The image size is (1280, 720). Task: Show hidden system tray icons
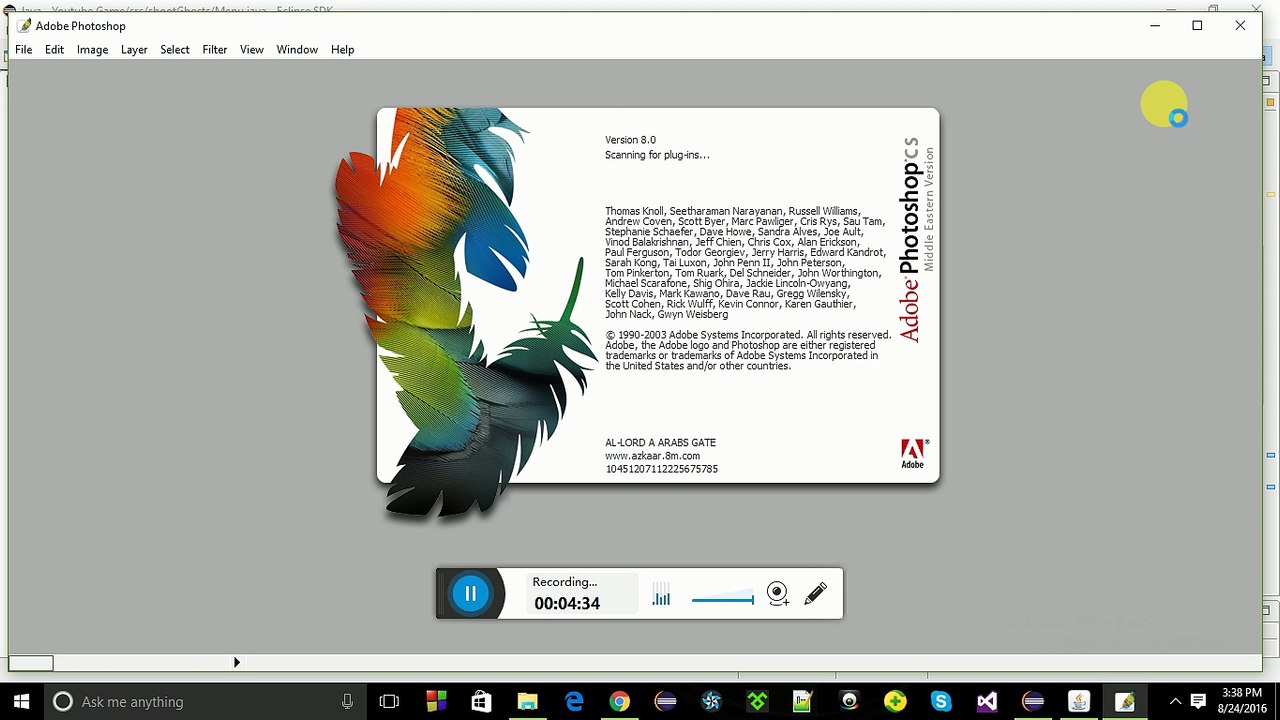[1175, 701]
